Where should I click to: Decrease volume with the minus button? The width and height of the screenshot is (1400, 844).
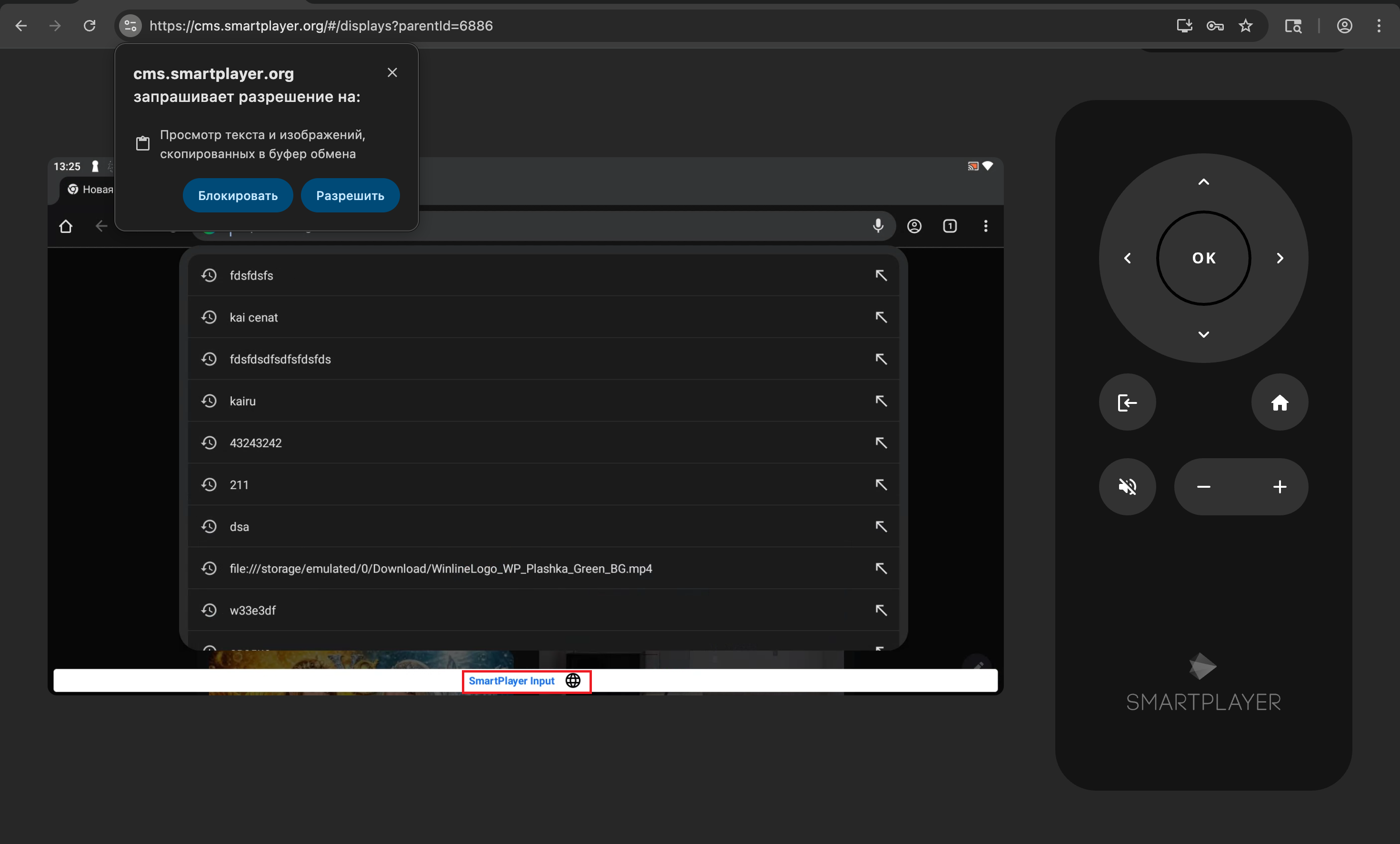[x=1203, y=486]
